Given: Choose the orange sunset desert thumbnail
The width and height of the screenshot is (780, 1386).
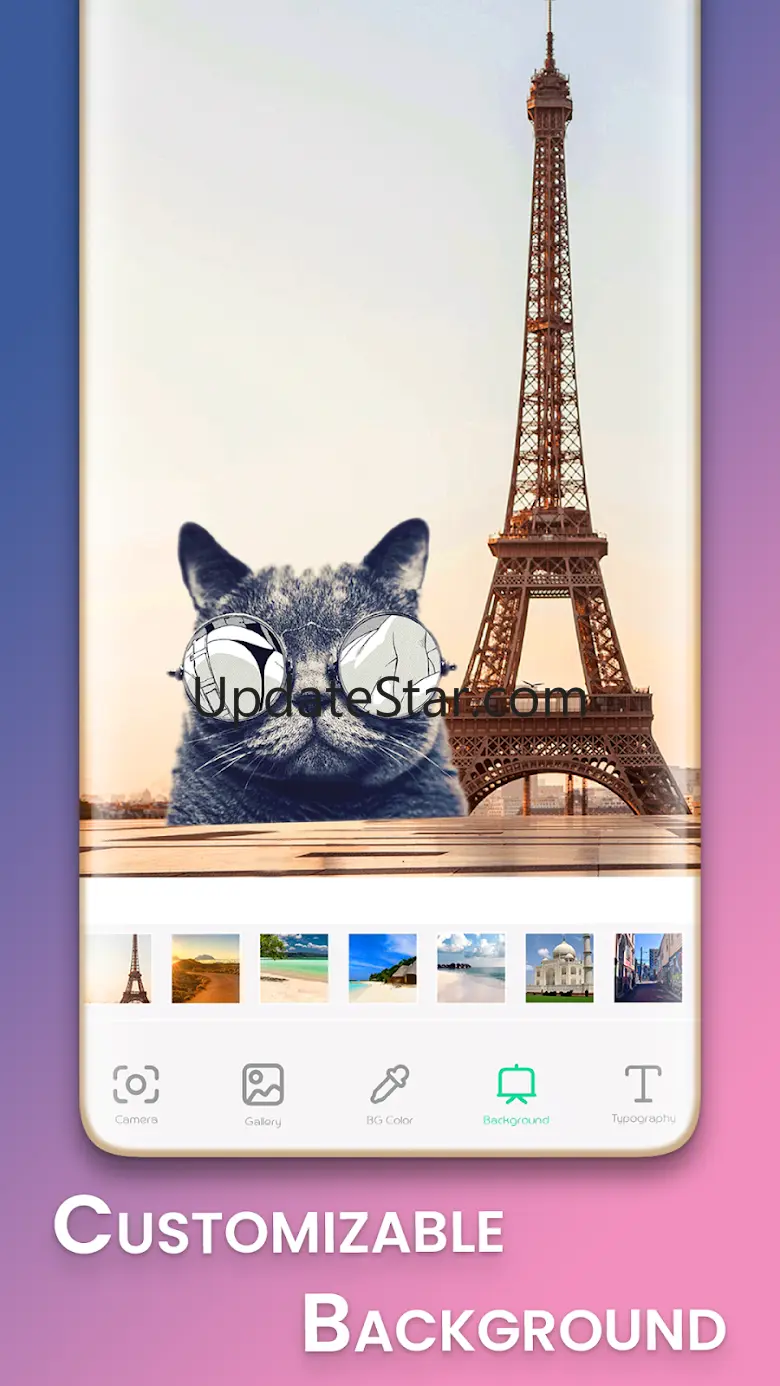Looking at the screenshot, I should [x=206, y=968].
